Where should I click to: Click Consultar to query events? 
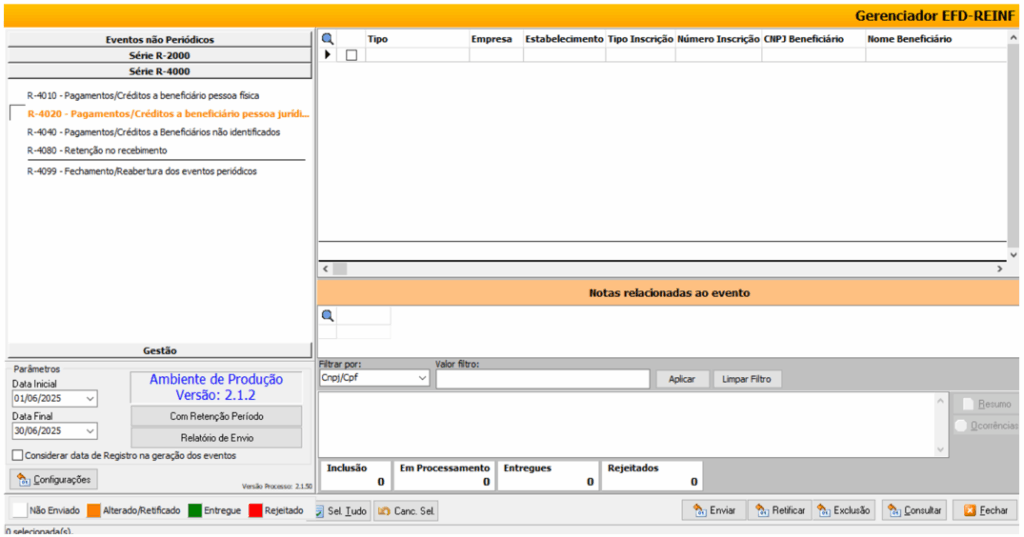(x=914, y=510)
